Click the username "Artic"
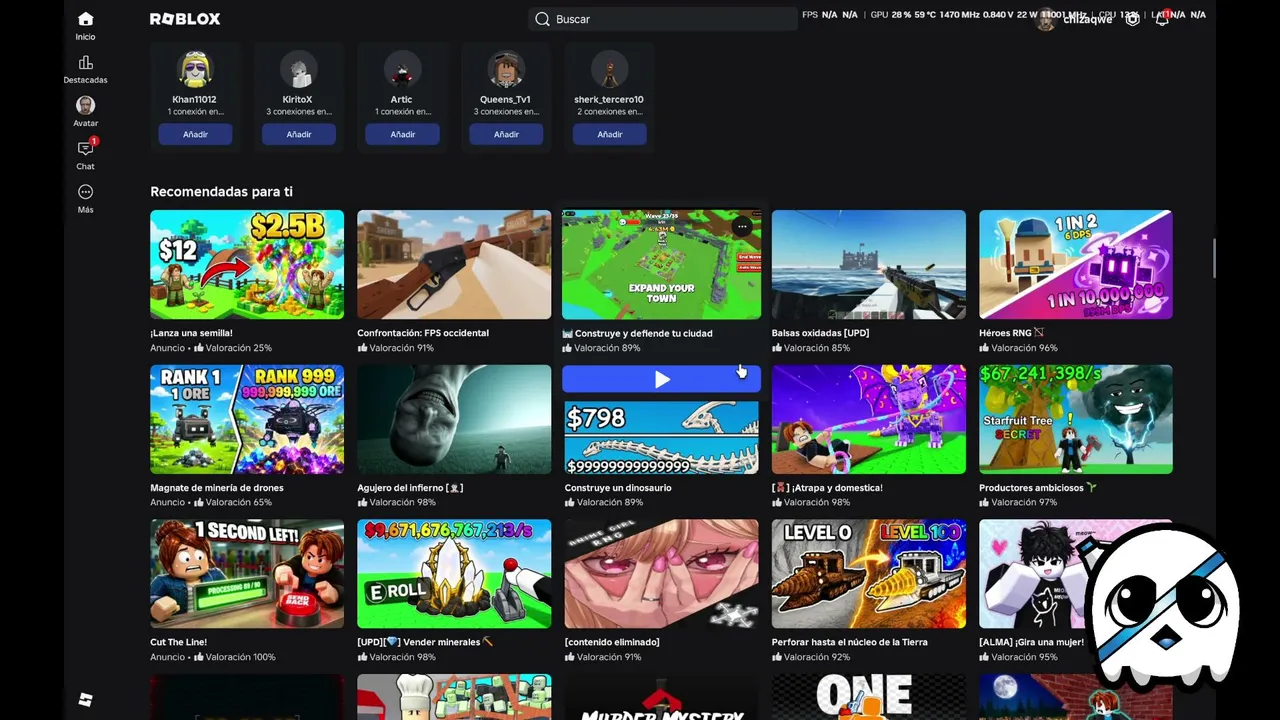The height and width of the screenshot is (720, 1280). (401, 99)
